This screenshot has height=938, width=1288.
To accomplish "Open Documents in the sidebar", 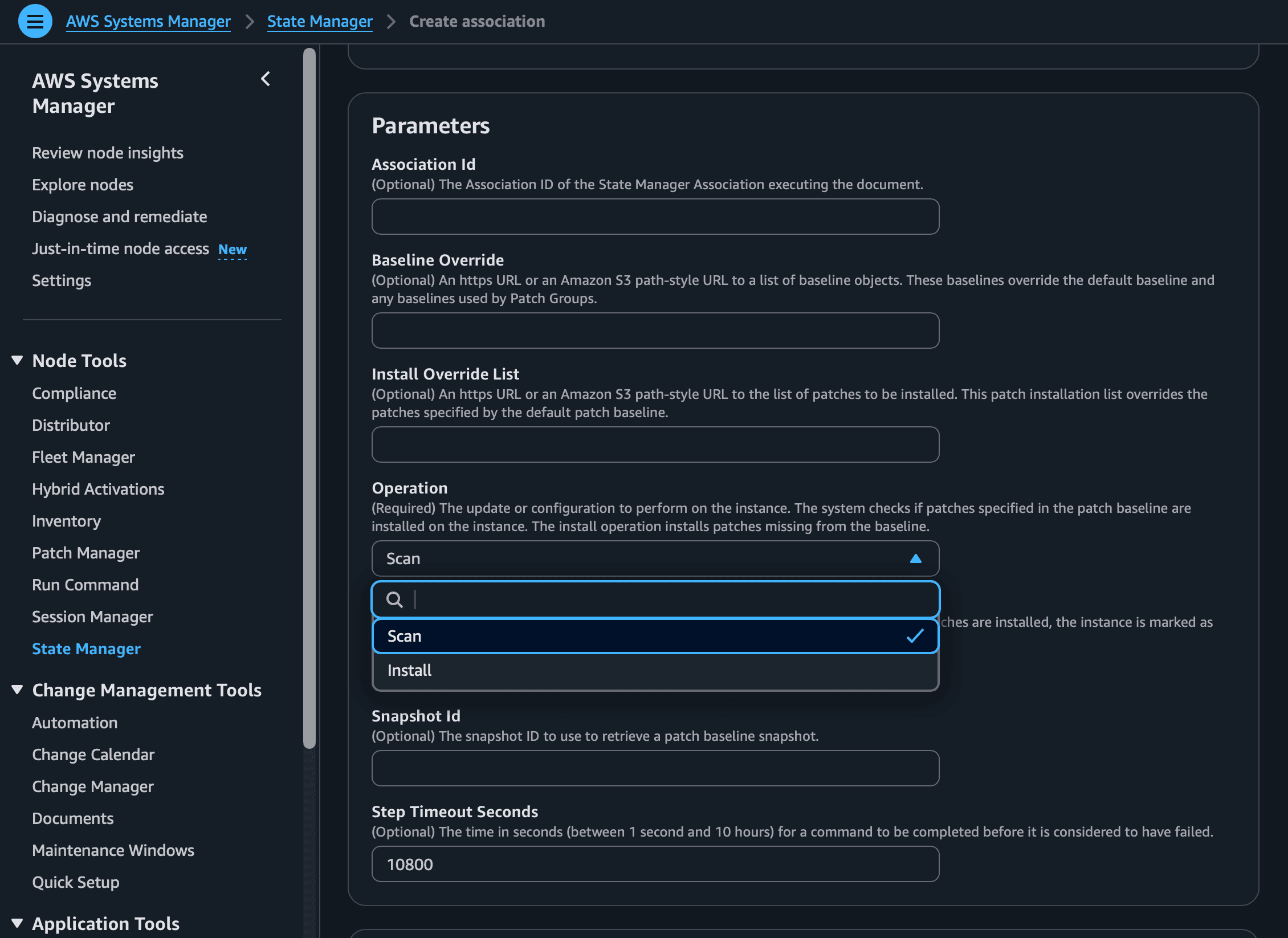I will (x=73, y=818).
